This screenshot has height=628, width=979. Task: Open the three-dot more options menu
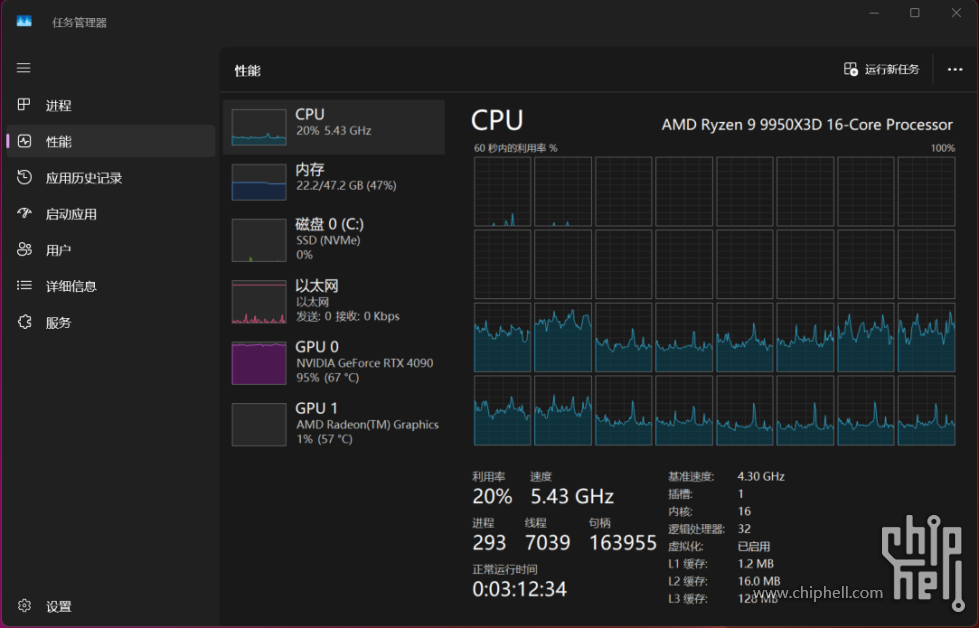click(955, 69)
